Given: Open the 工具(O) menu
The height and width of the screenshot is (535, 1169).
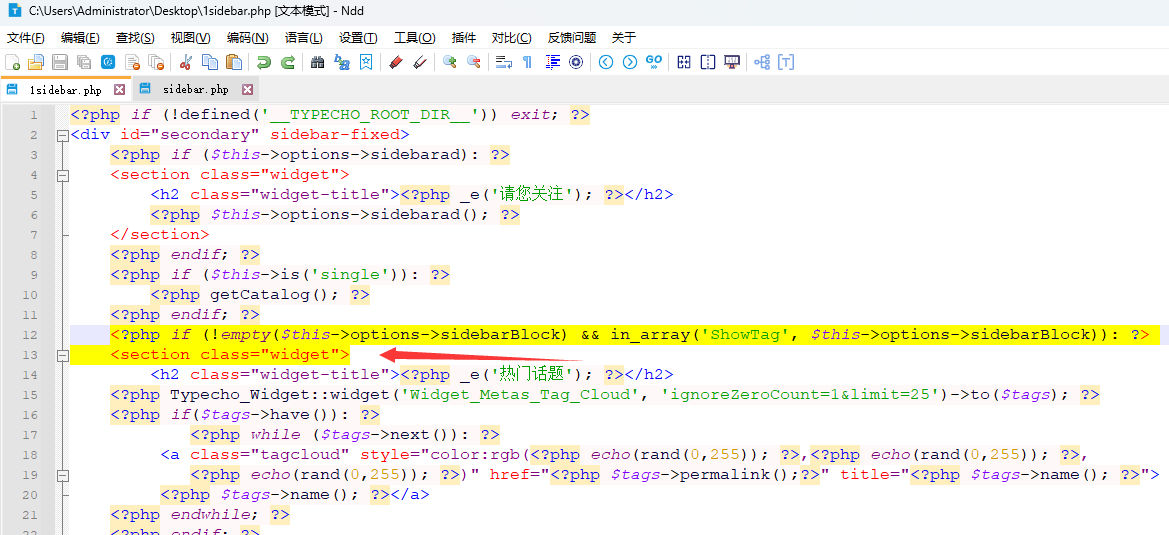Looking at the screenshot, I should [x=415, y=38].
